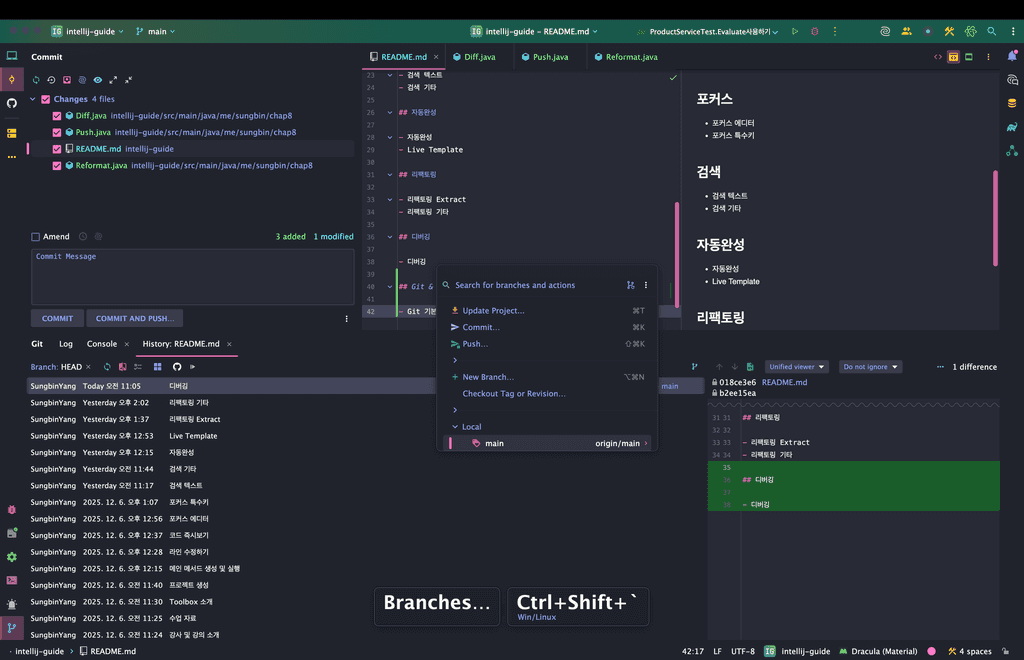The height and width of the screenshot is (660, 1024).
Task: Open the Unified viewer dropdown
Action: click(x=796, y=367)
